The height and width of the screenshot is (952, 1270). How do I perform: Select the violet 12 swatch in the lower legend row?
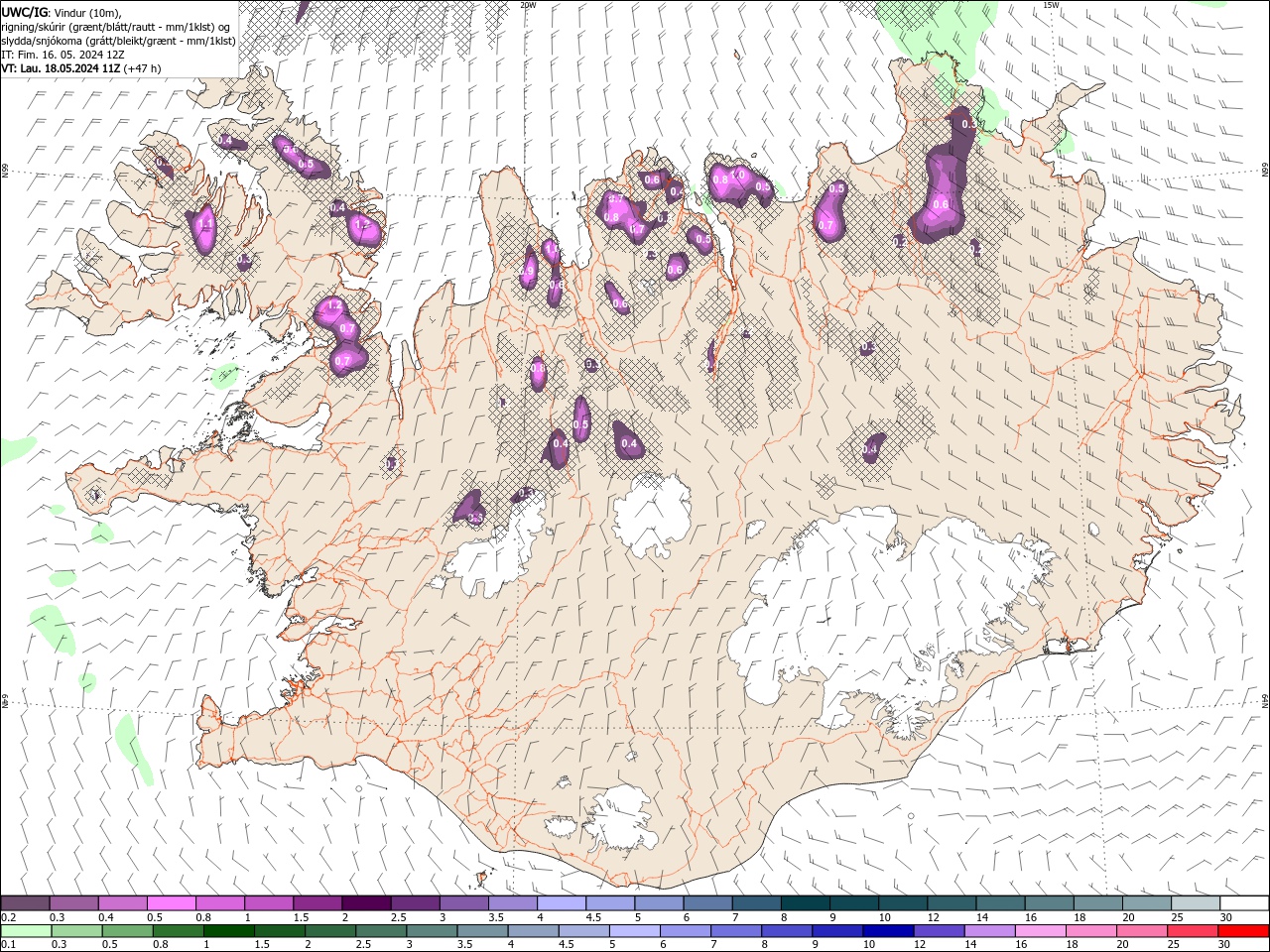click(938, 931)
